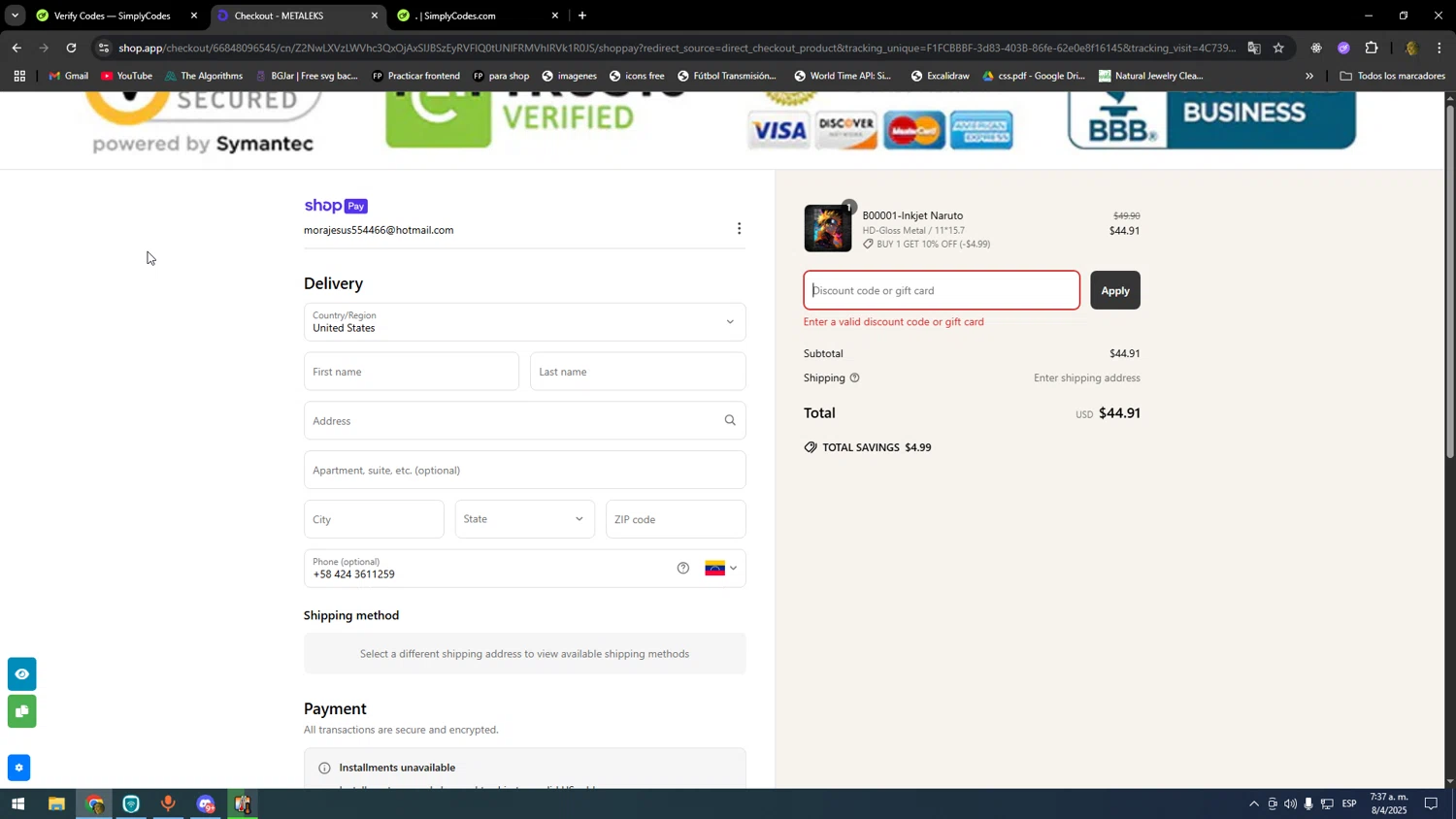Show hidden system tray icons
Viewport: 1456px width, 819px height.
pyautogui.click(x=1253, y=803)
